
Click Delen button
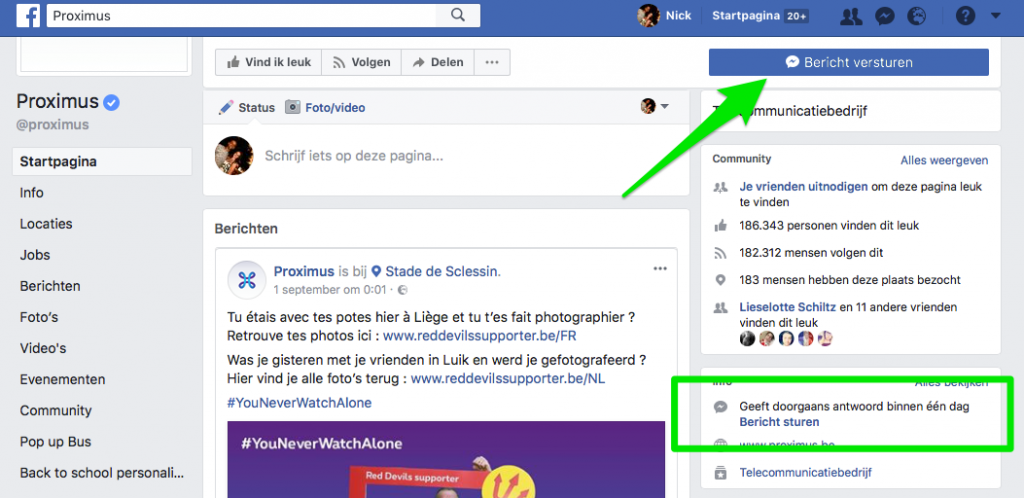tap(438, 63)
